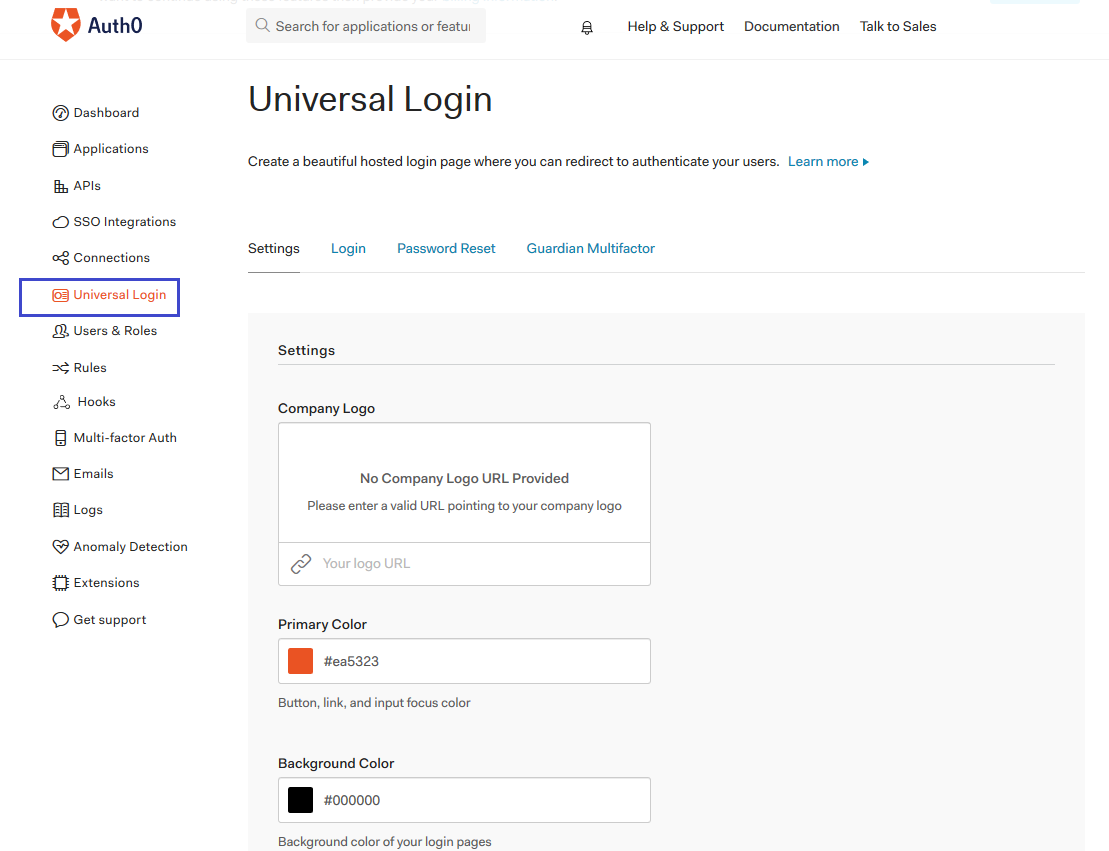
Task: Click the #000000 background color field
Action: point(464,800)
